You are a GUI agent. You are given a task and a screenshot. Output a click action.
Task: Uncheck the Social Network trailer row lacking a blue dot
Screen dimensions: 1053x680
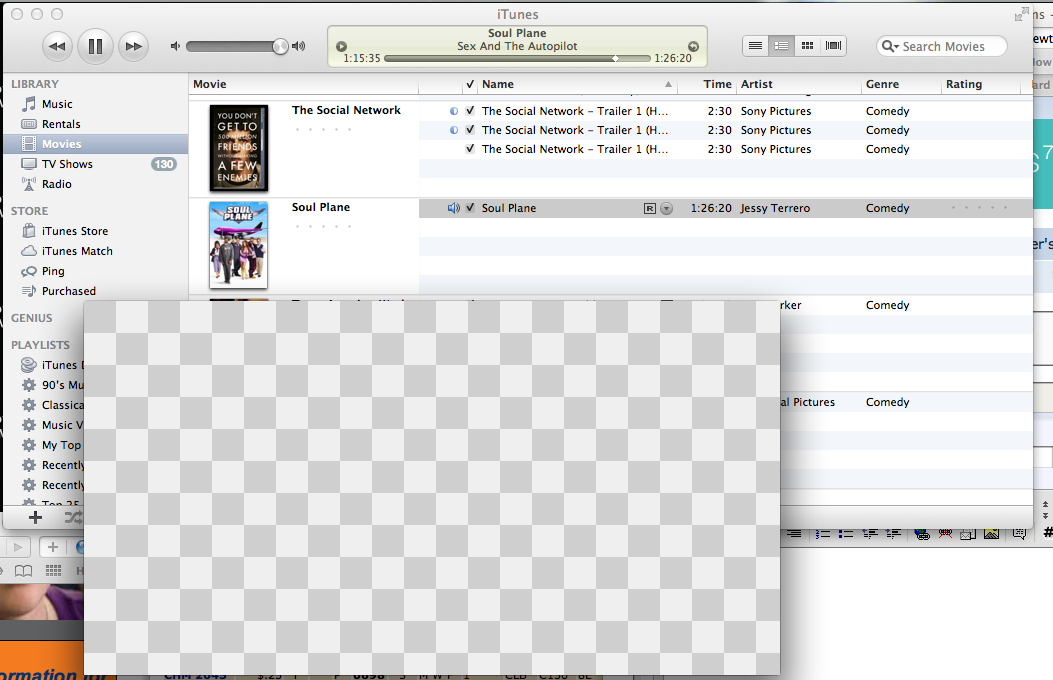pos(470,149)
